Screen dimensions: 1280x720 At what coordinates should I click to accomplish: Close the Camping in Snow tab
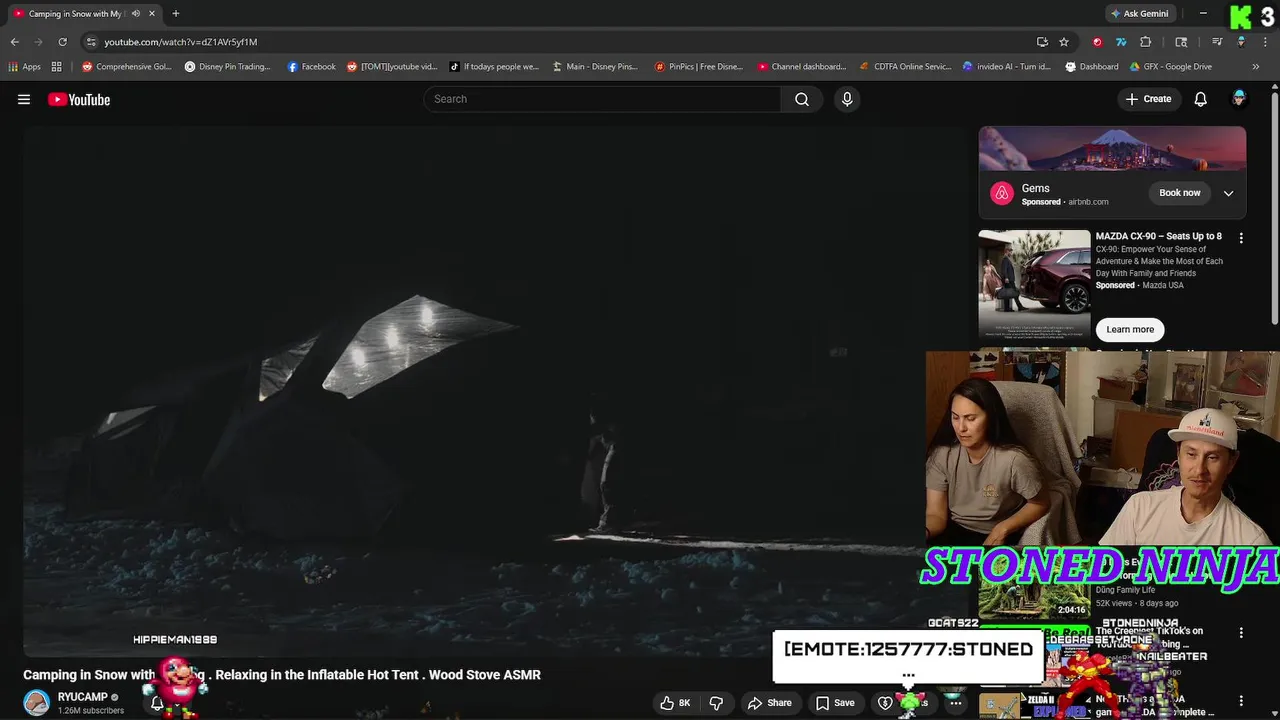pyautogui.click(x=152, y=14)
